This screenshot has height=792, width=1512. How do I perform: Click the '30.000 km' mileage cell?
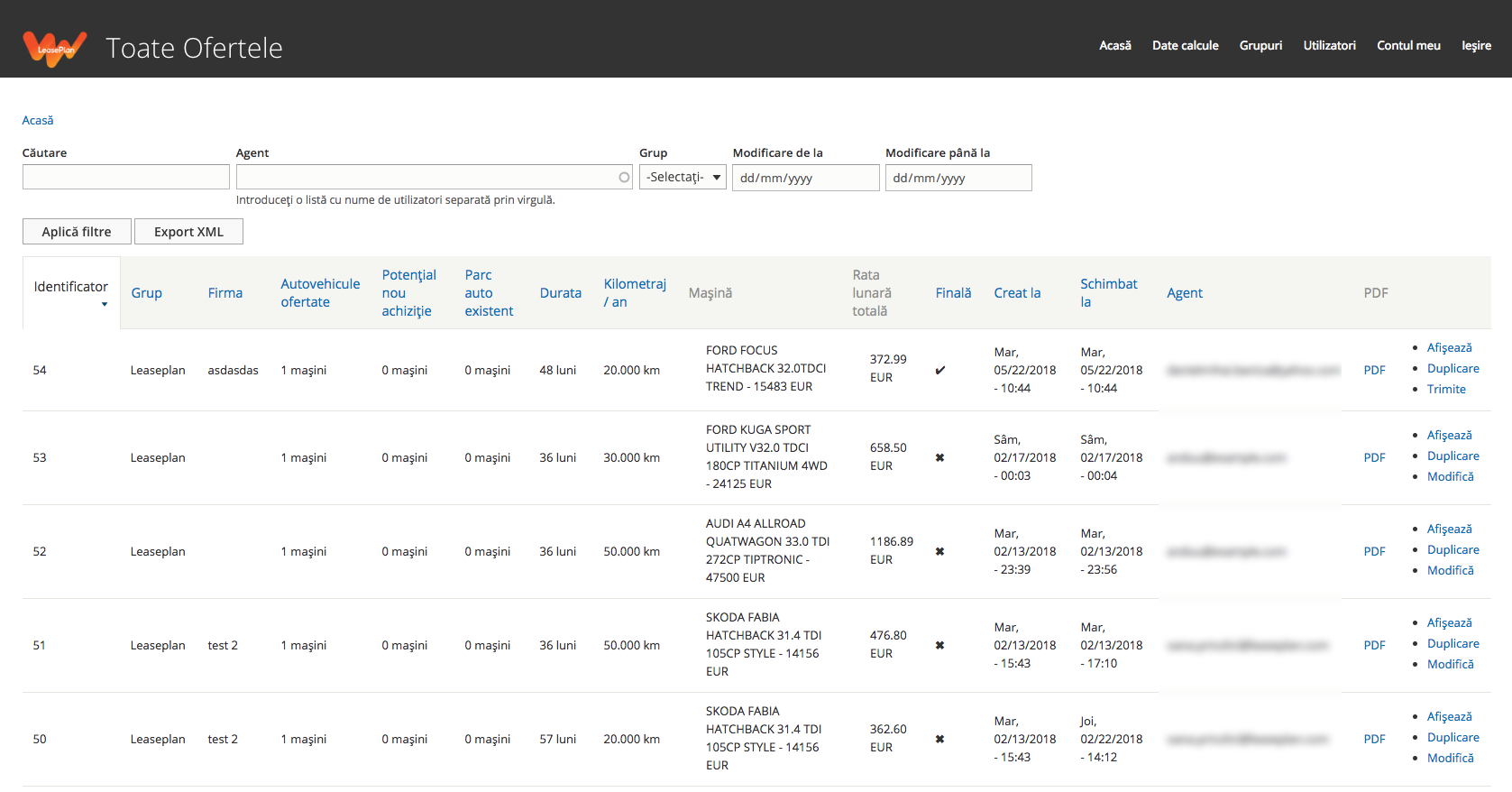click(631, 457)
